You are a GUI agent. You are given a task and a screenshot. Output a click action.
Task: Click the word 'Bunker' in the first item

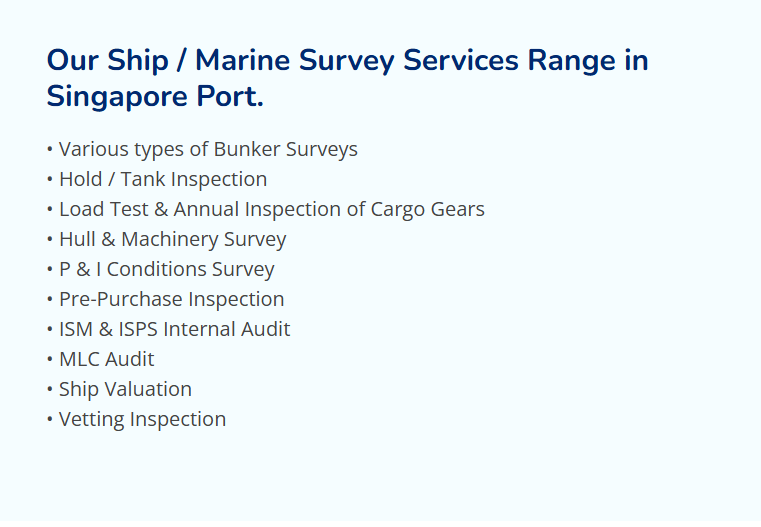[x=247, y=149]
